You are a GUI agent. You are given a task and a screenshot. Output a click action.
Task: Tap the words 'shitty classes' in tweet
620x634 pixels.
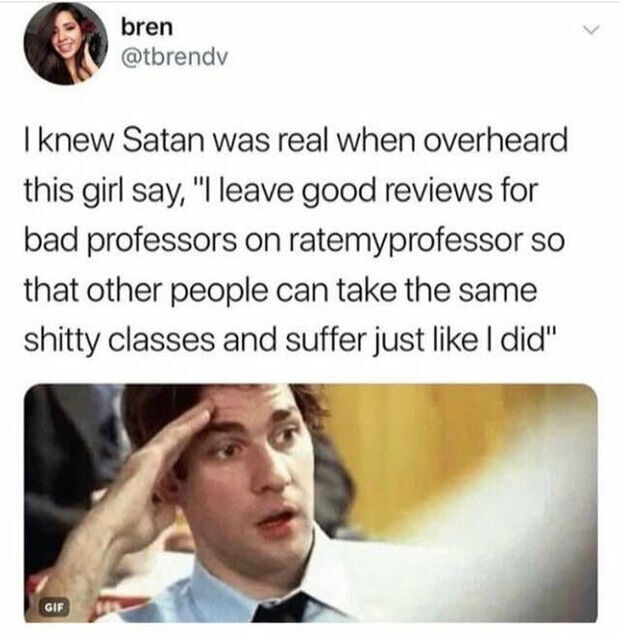(119, 340)
